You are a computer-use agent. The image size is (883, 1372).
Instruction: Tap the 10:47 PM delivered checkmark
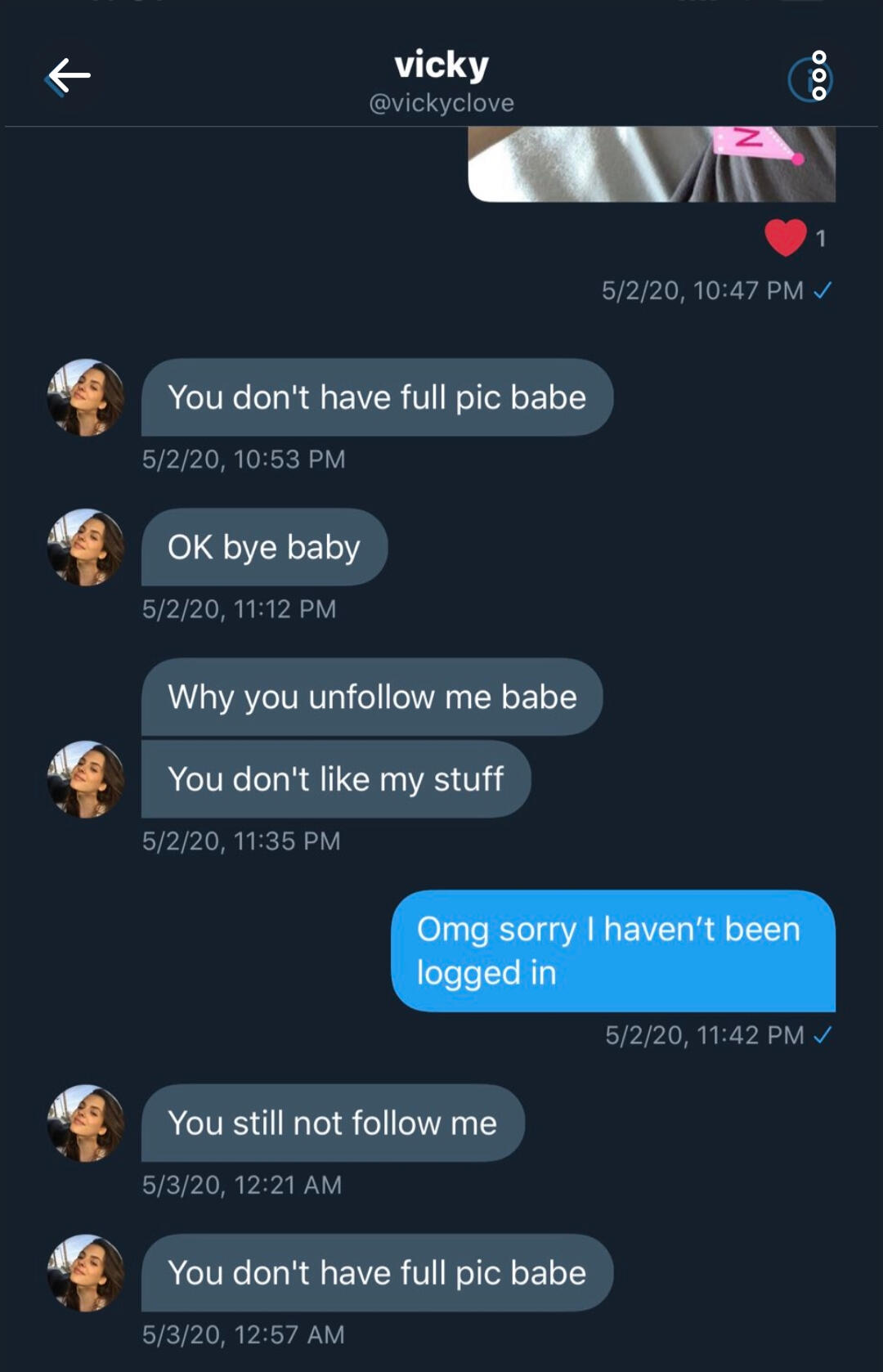(822, 290)
